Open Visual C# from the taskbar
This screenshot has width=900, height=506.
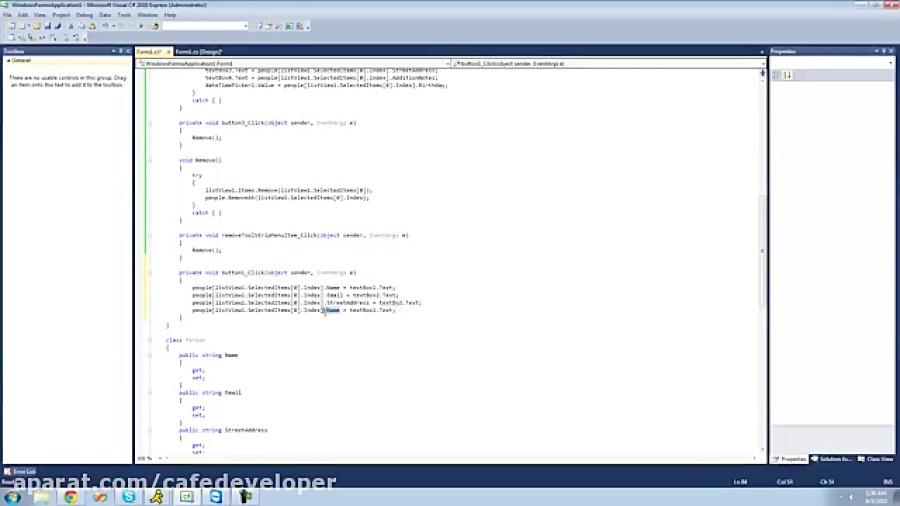187,497
